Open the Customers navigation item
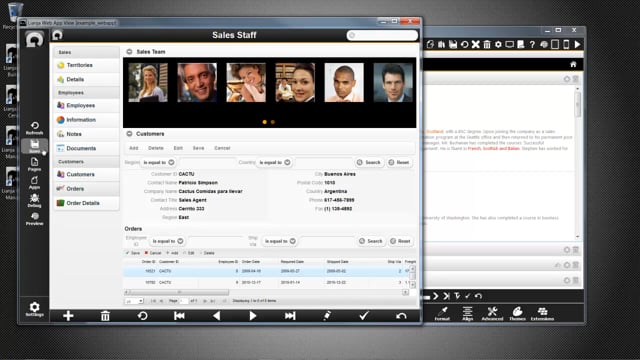Viewport: 640px width, 360px height. (86, 174)
